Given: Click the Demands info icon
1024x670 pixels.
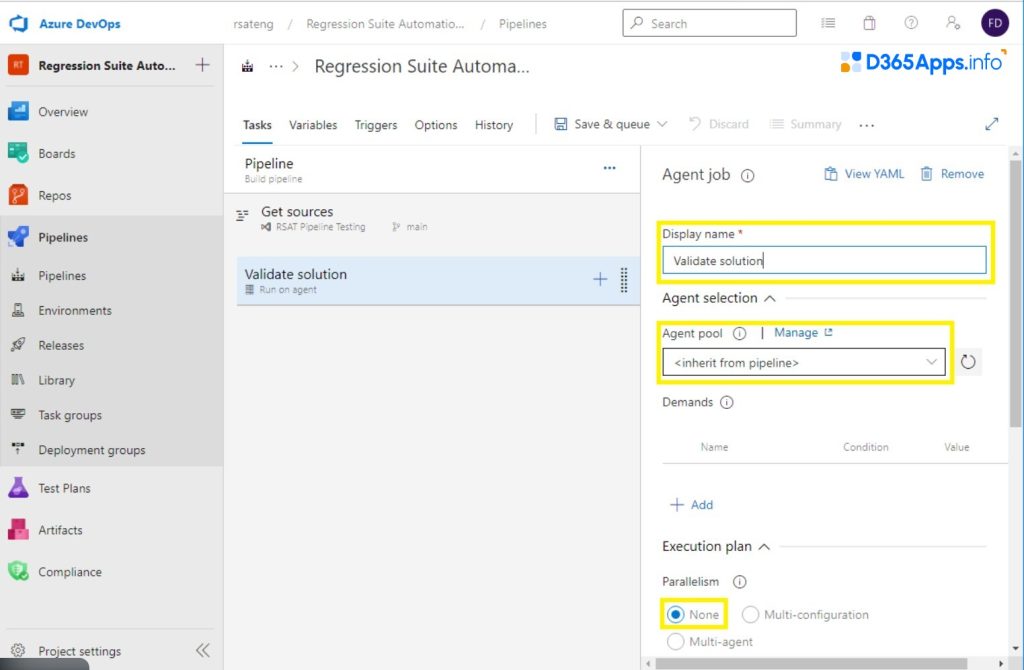Looking at the screenshot, I should pyautogui.click(x=726, y=402).
